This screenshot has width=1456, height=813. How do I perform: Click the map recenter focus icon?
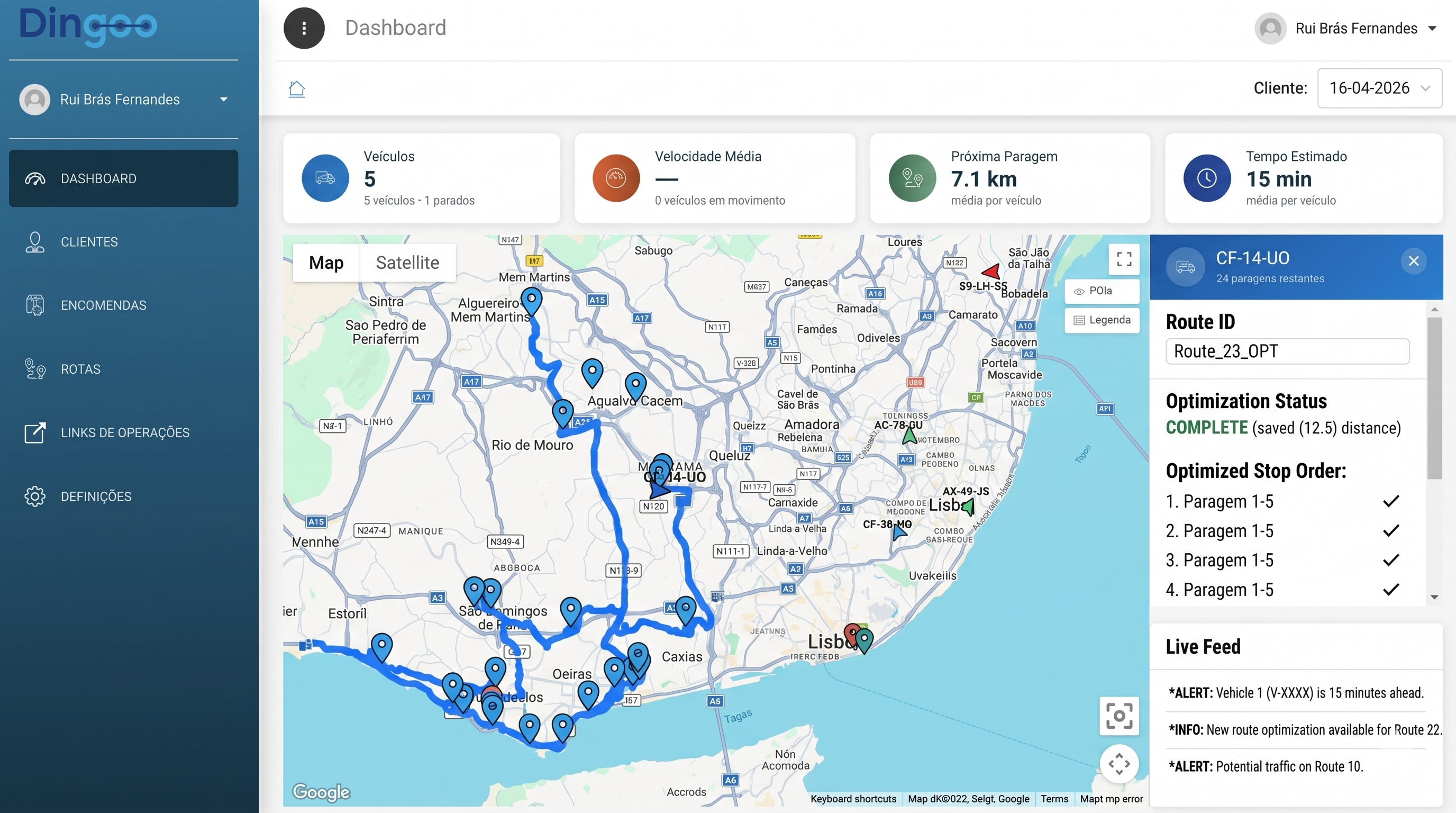click(1119, 716)
